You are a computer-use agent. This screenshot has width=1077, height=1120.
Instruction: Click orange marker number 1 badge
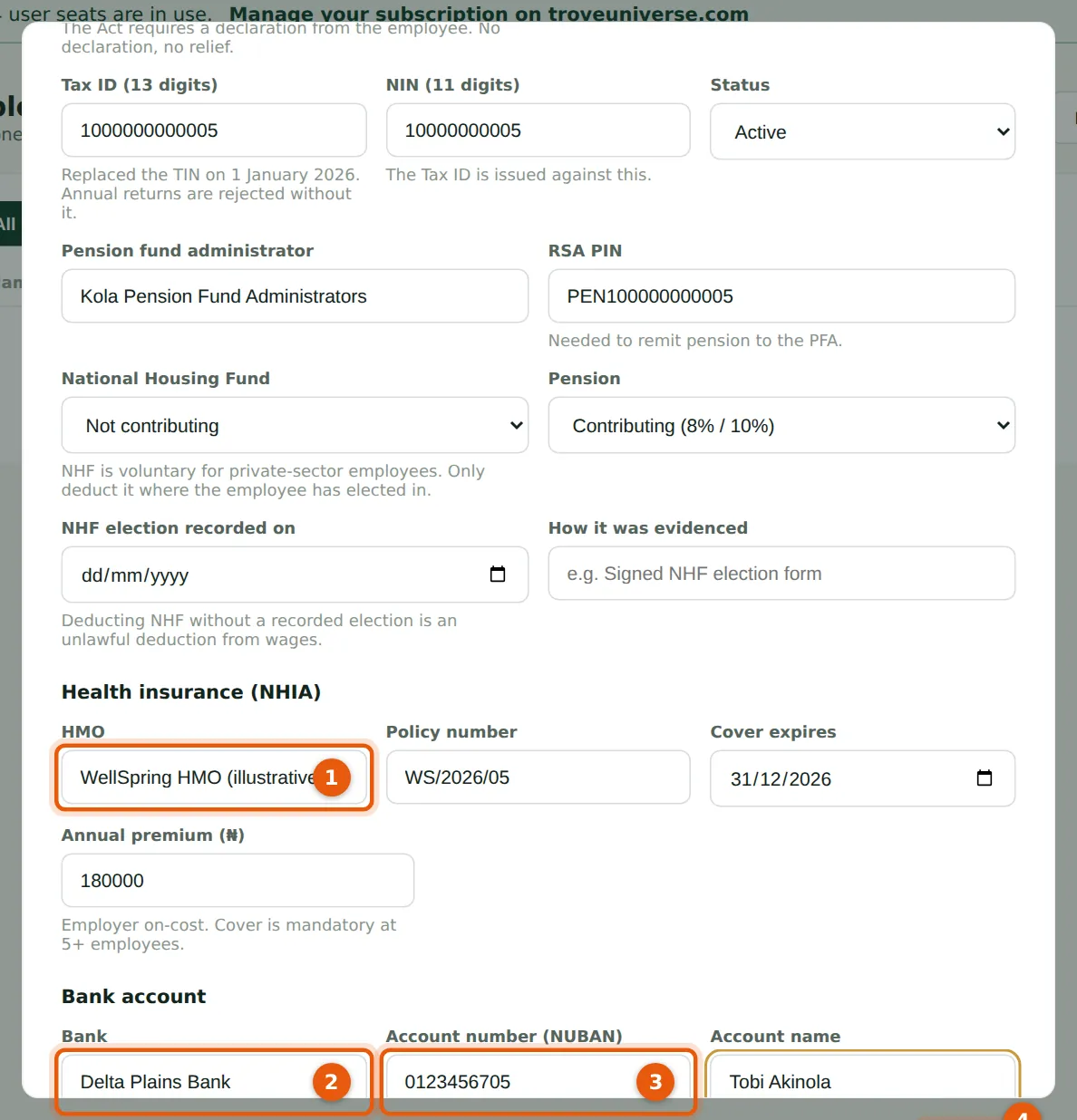332,777
